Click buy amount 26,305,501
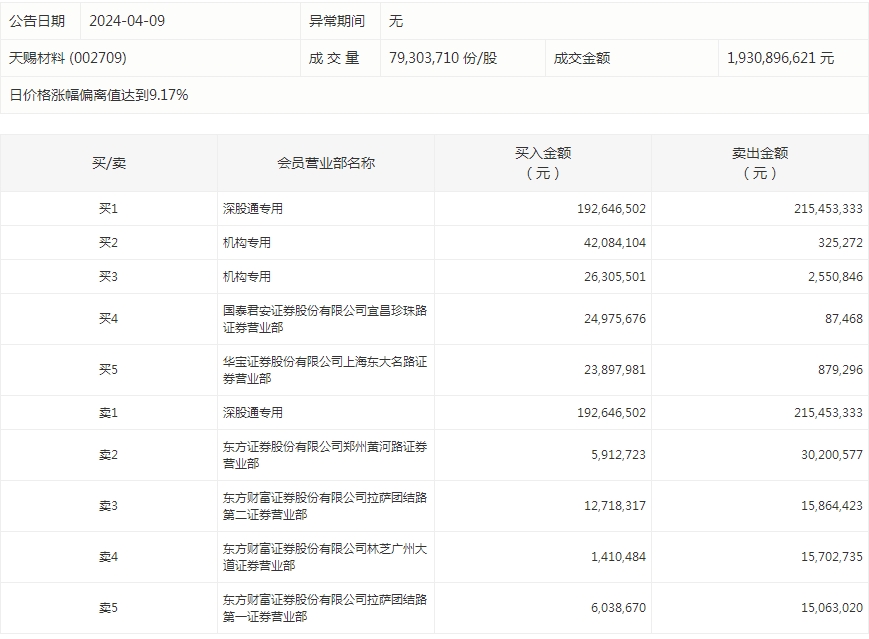The width and height of the screenshot is (869, 639). (615, 277)
